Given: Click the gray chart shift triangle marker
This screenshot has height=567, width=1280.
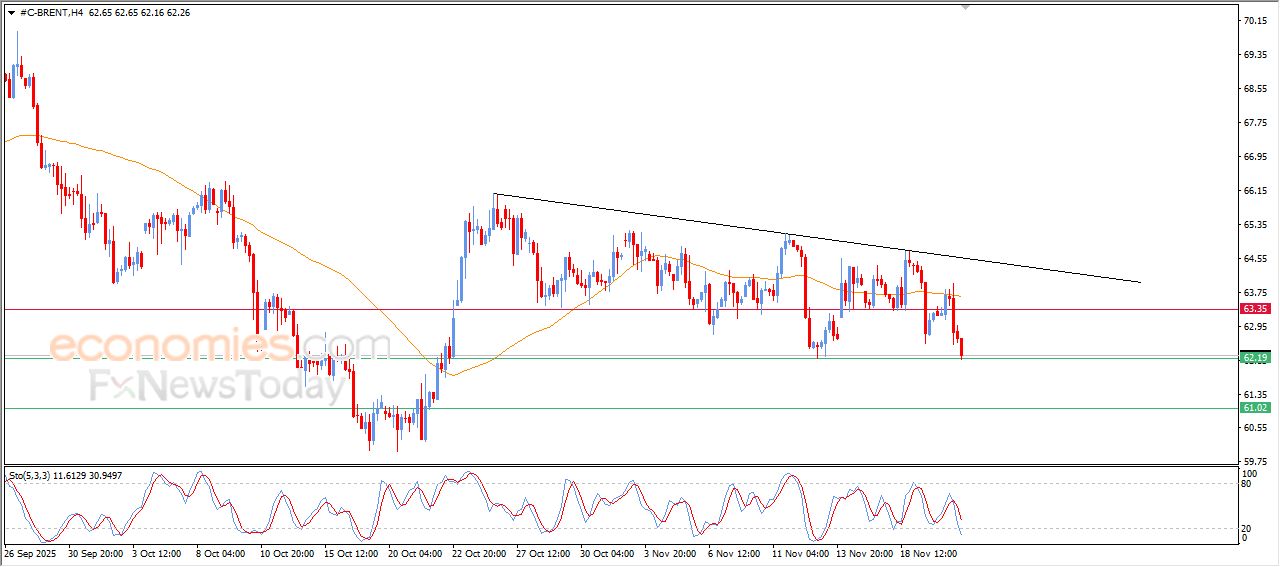Looking at the screenshot, I should point(964,7).
